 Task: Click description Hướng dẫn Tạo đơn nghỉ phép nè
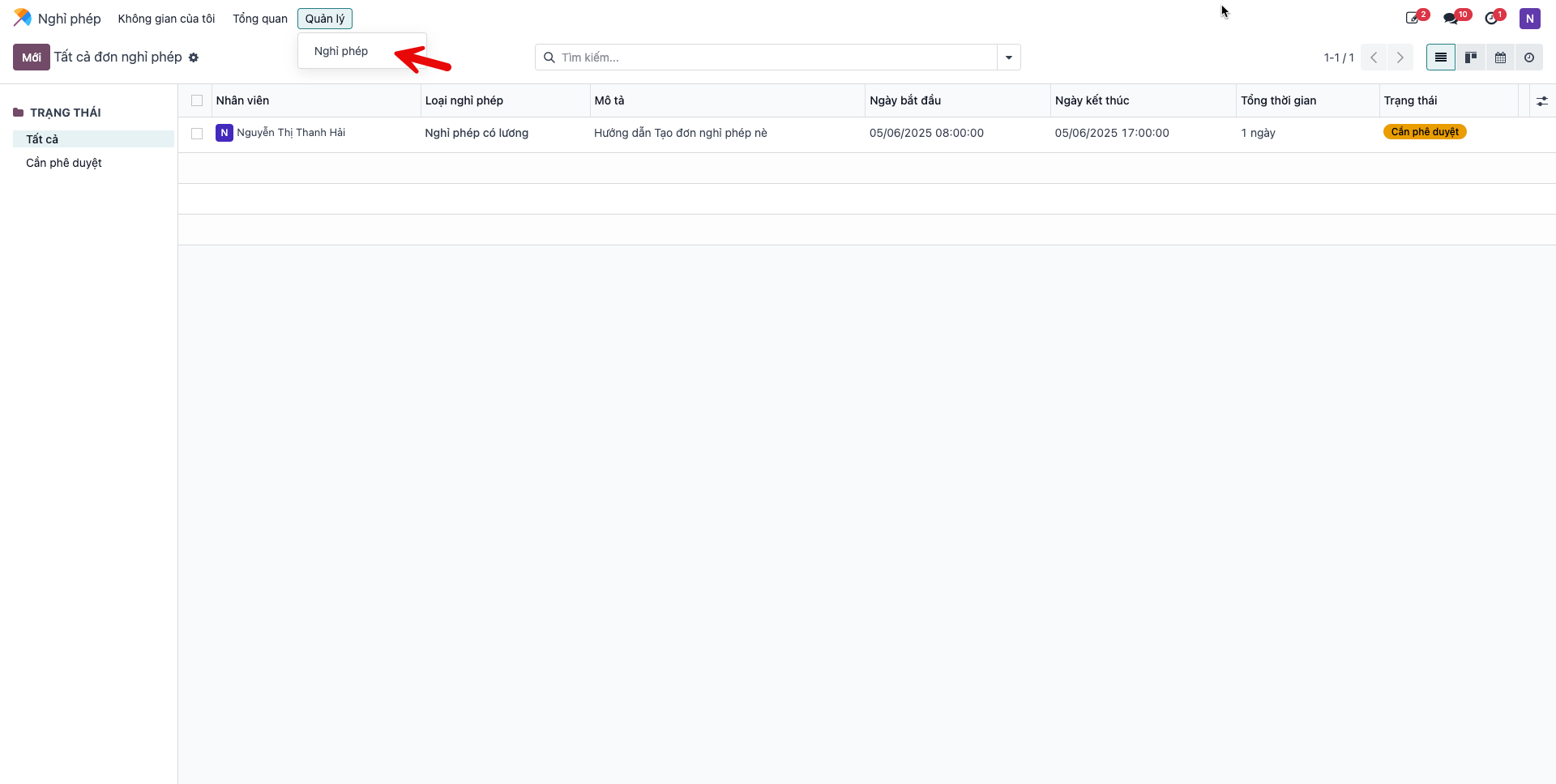tap(681, 133)
